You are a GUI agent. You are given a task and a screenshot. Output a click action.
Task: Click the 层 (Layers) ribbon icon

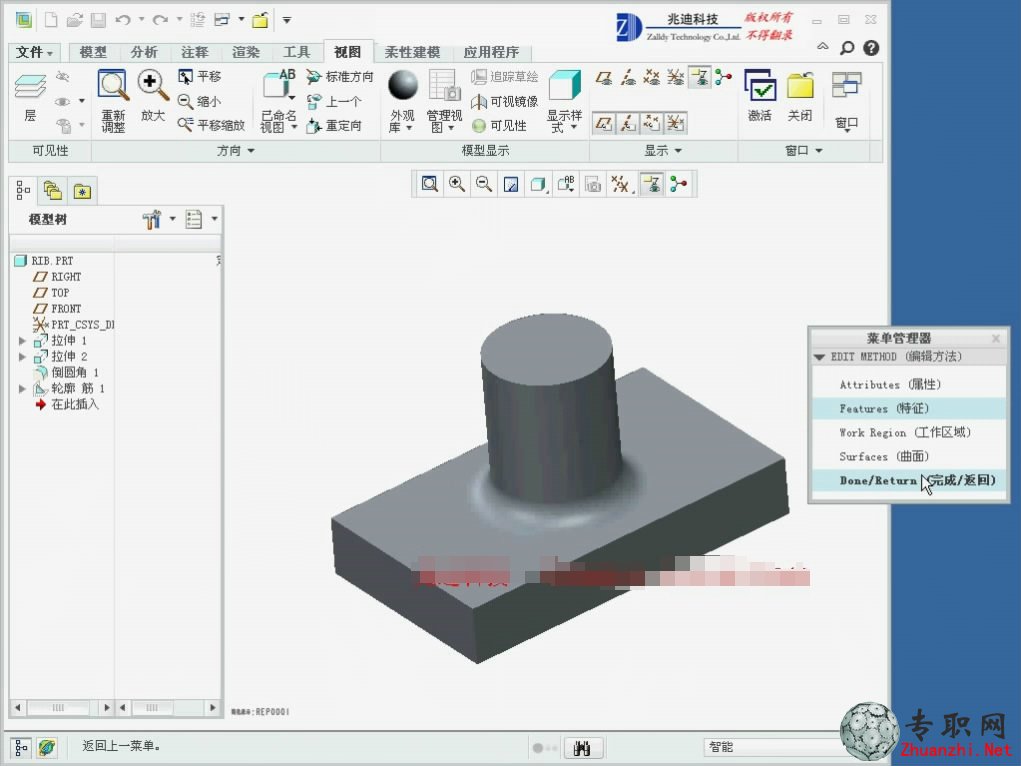coord(30,87)
